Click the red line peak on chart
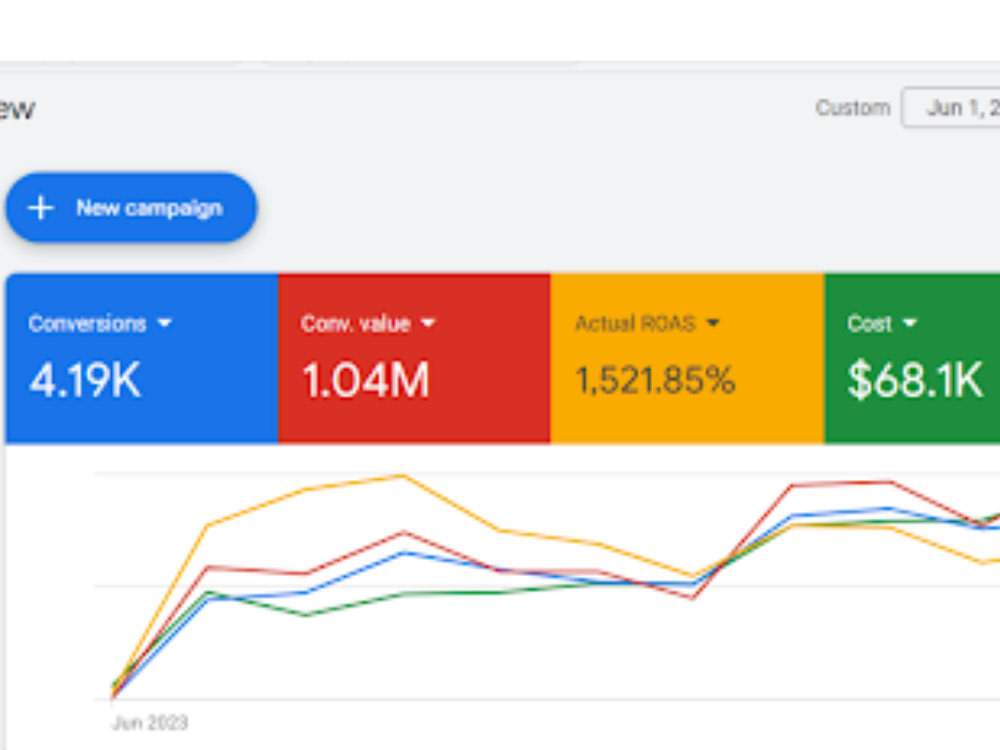Screen dimensions: 1000x750 tap(890, 482)
